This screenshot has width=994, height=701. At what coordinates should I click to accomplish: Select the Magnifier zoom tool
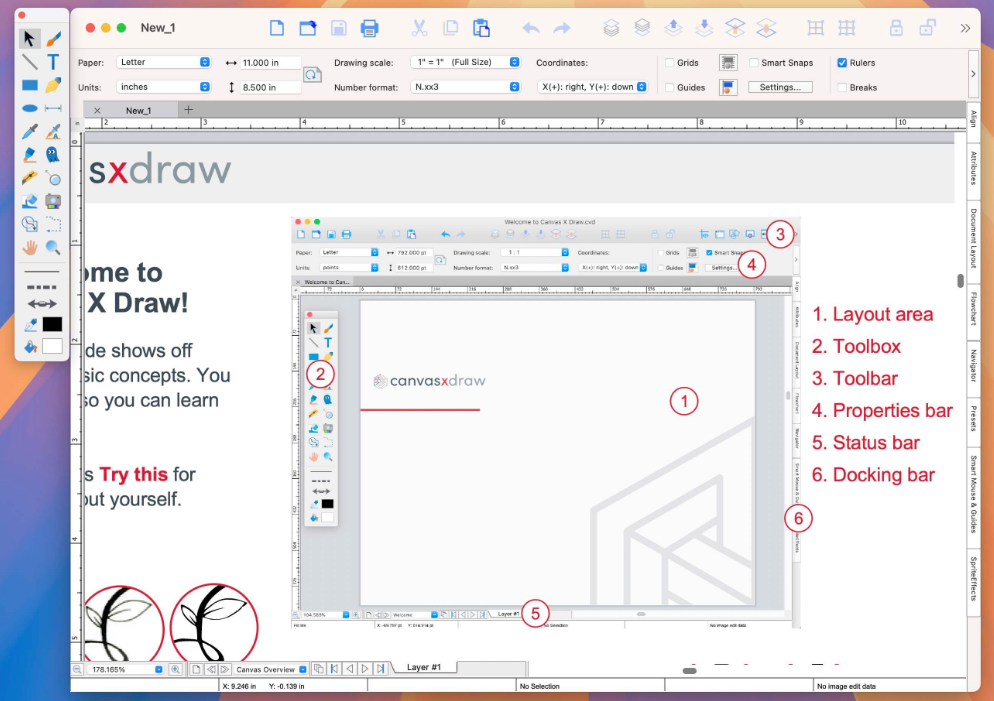tap(53, 247)
